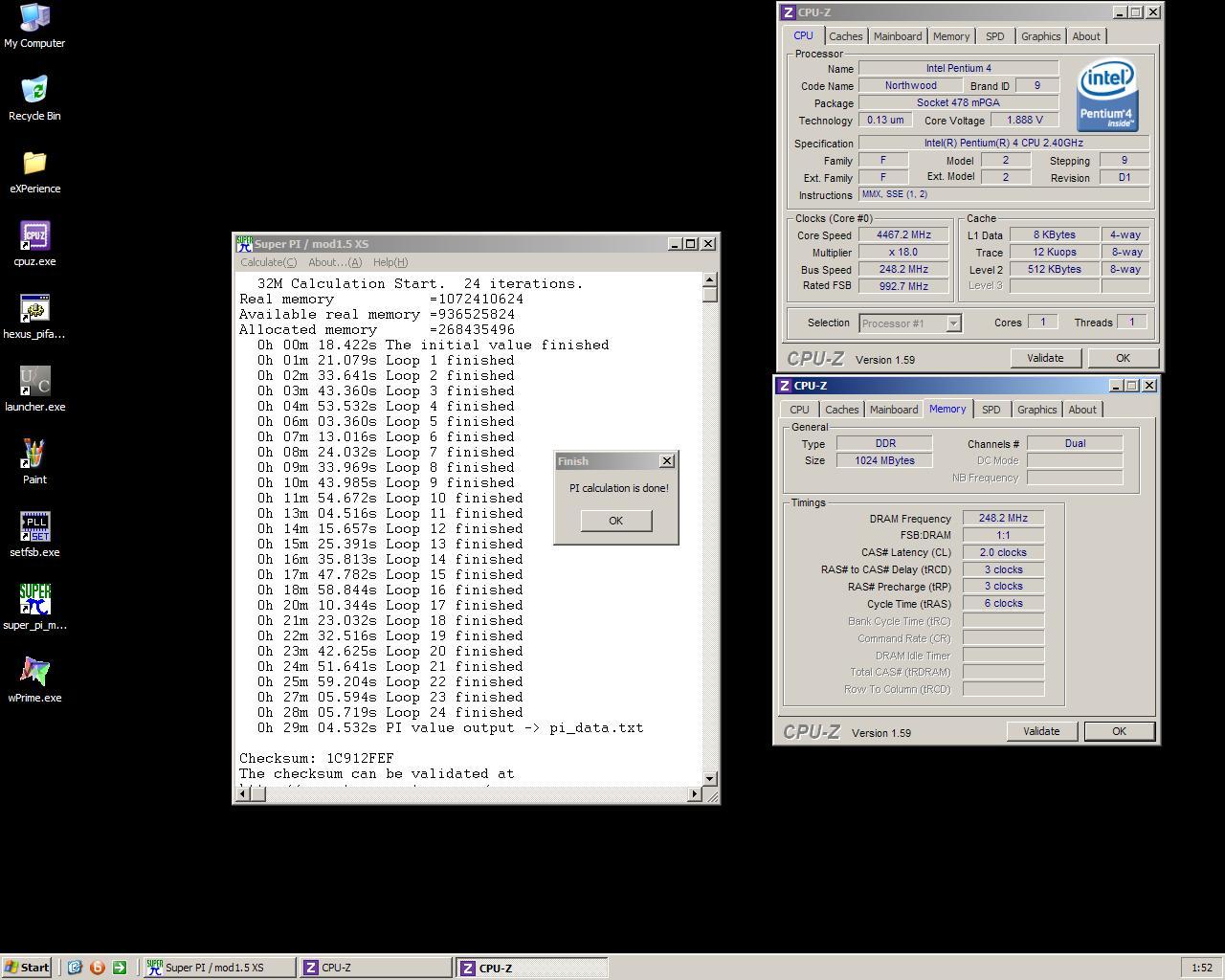The height and width of the screenshot is (980, 1225).
Task: Switch to Caches tab in lower CPU-Z
Action: (x=841, y=410)
